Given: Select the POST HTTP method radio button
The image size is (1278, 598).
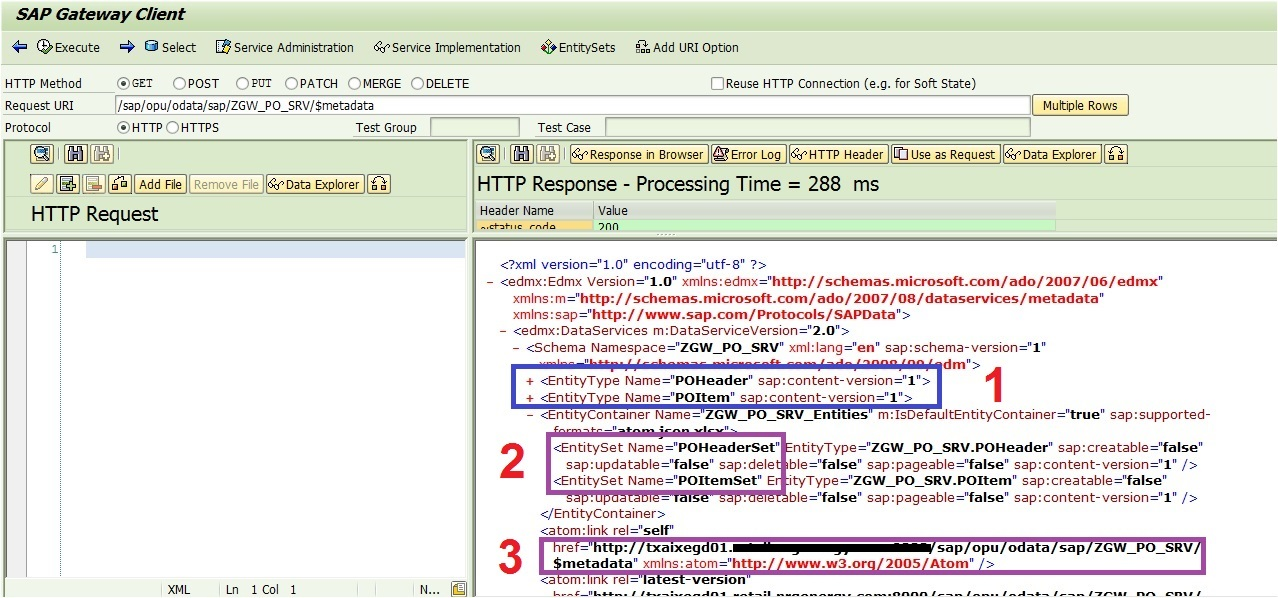Looking at the screenshot, I should tap(179, 83).
